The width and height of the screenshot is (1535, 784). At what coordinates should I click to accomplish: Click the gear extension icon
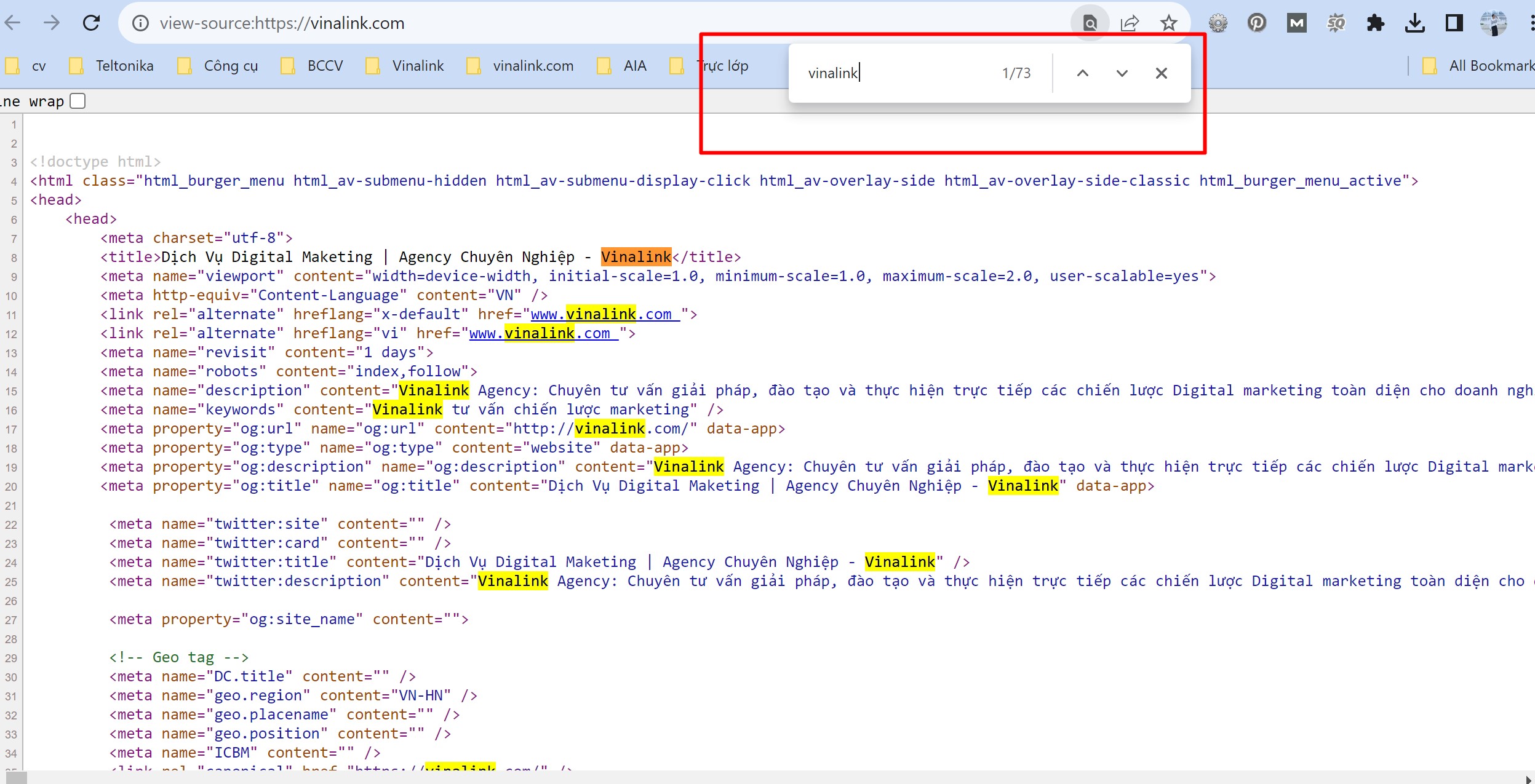[x=1218, y=23]
